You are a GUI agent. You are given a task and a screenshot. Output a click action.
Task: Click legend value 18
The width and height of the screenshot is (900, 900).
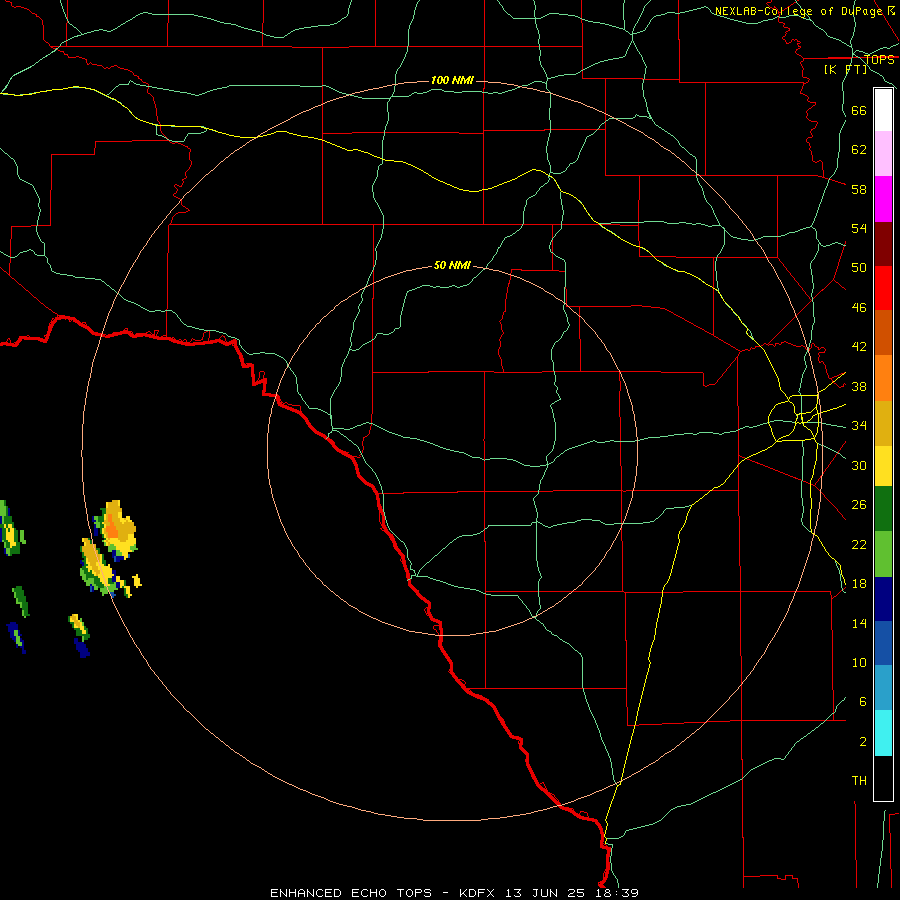[x=859, y=584]
